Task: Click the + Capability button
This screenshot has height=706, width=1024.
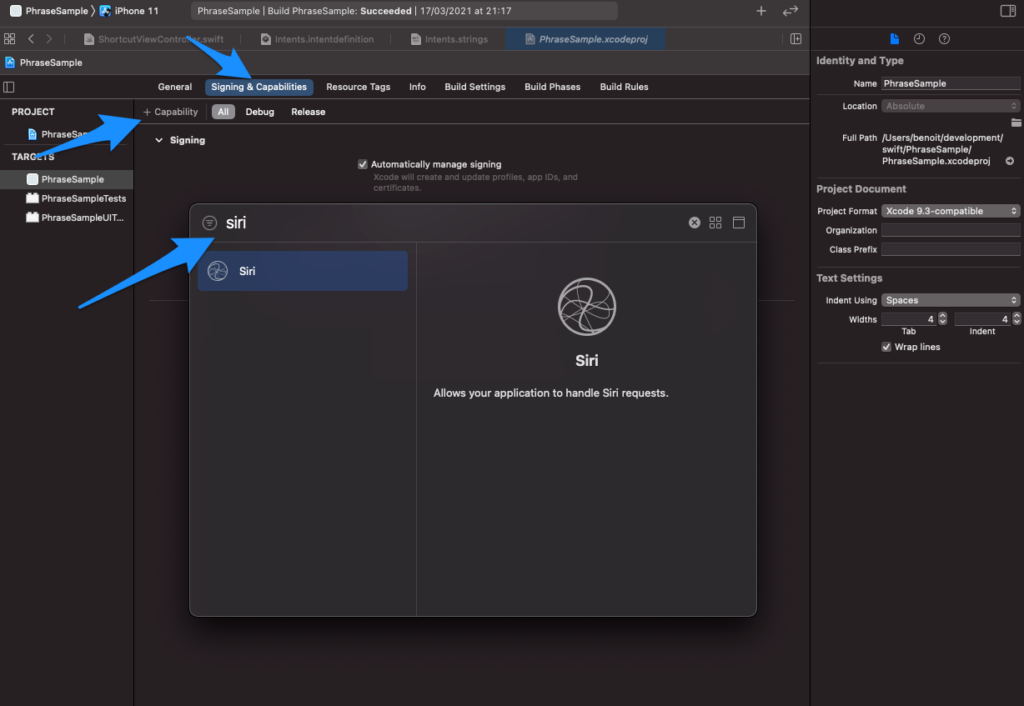Action: point(170,112)
